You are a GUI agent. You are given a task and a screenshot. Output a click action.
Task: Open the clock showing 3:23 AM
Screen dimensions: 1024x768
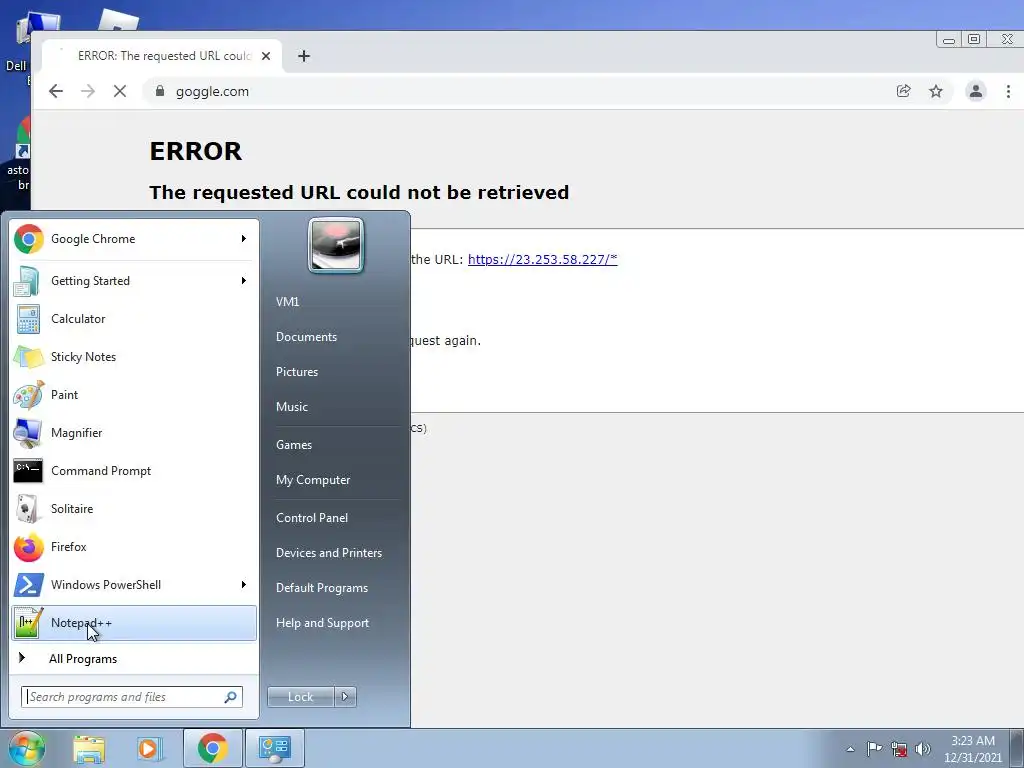972,749
